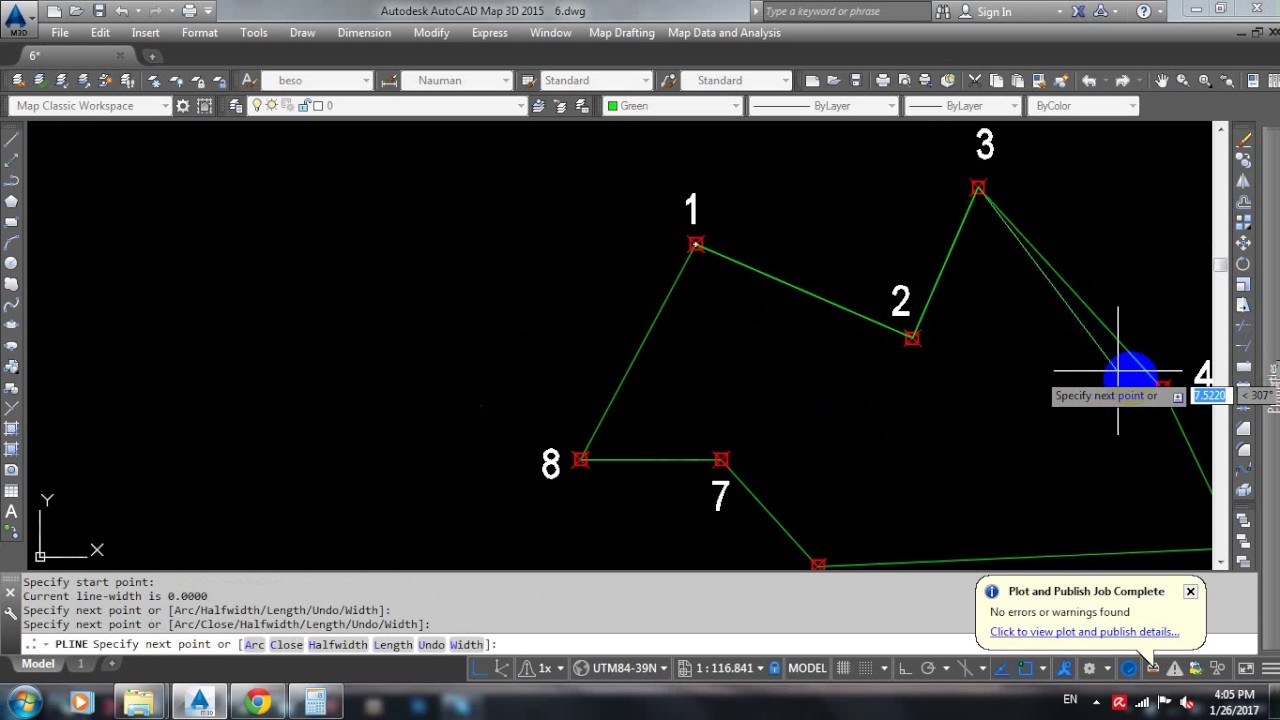This screenshot has height=720, width=1280.
Task: Open the Format menu
Action: [199, 32]
